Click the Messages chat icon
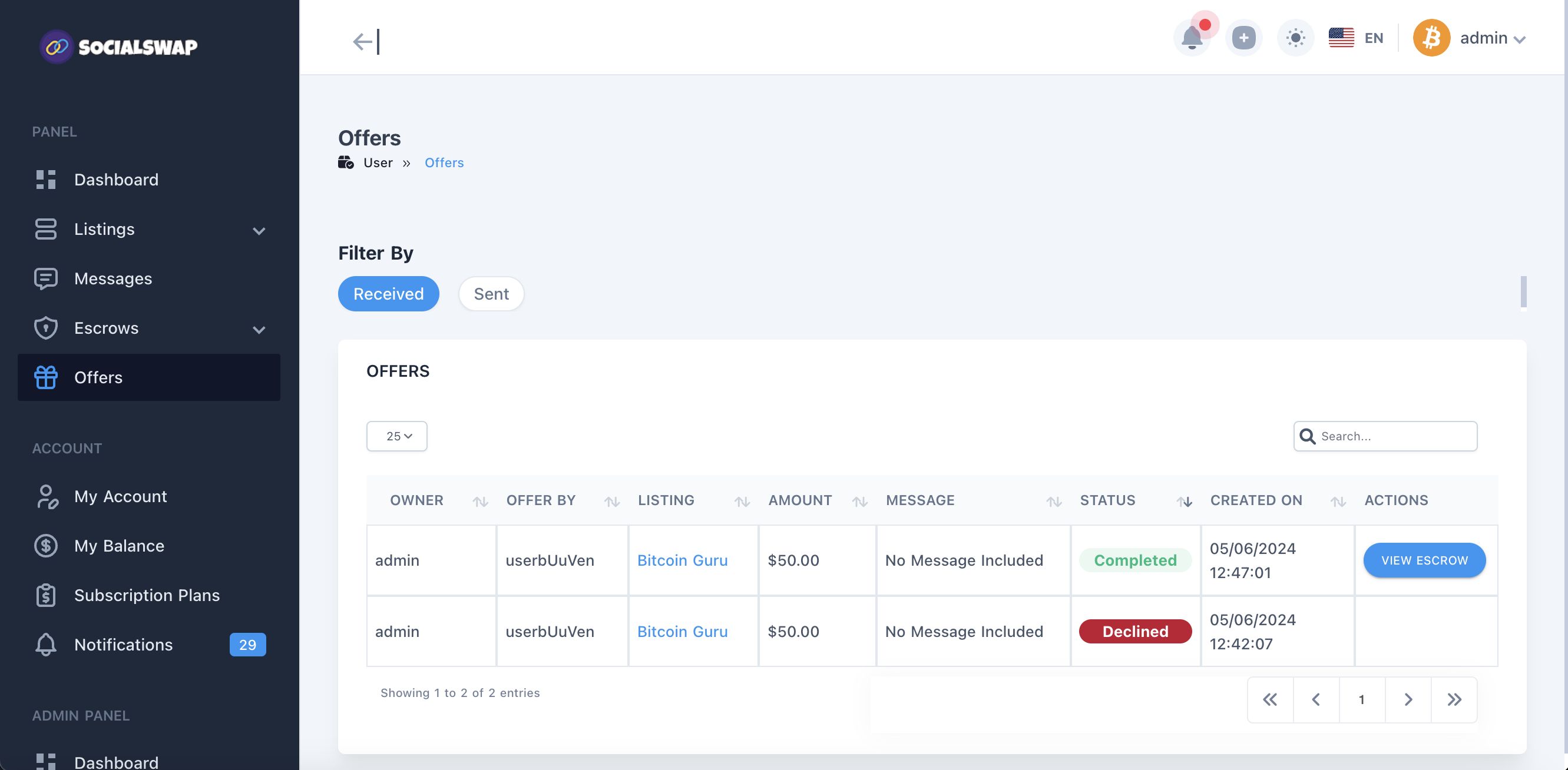 pos(46,278)
